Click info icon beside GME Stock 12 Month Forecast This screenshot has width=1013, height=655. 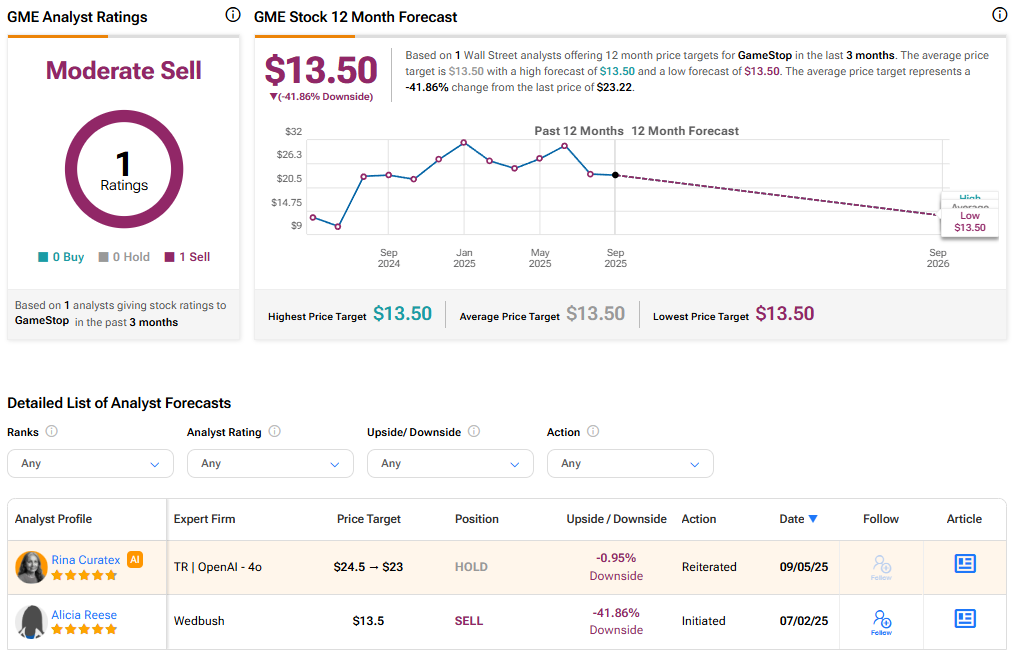999,15
